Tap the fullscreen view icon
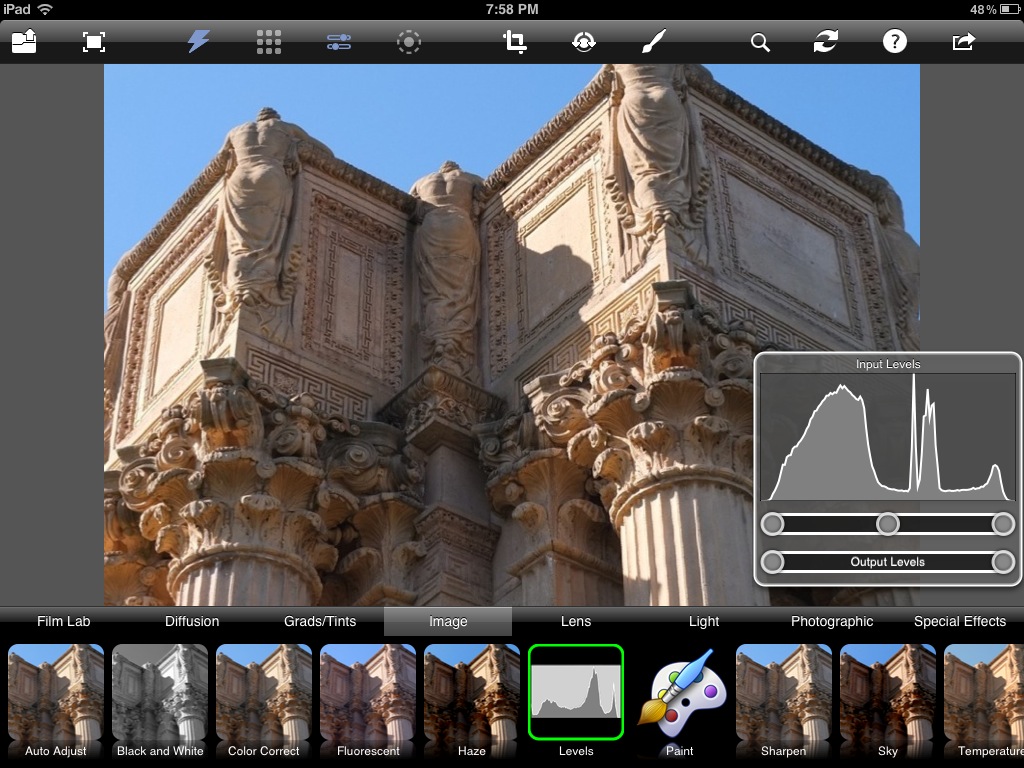The image size is (1024, 768). 93,42
